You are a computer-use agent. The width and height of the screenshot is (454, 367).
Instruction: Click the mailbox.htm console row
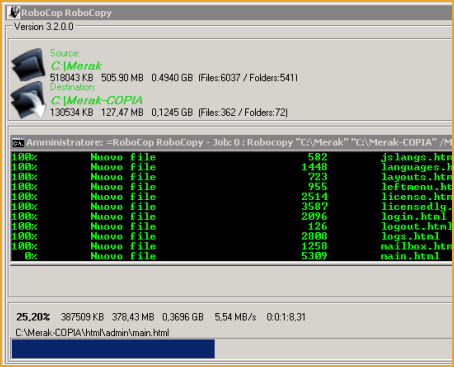point(232,246)
